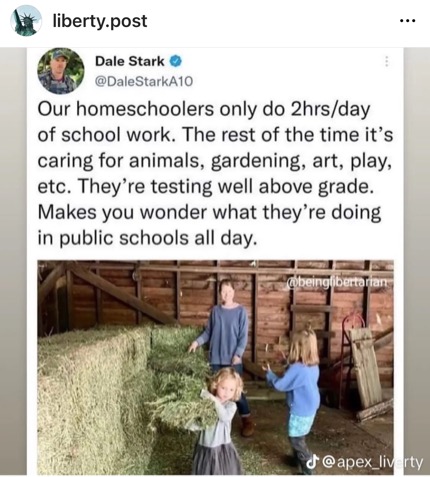430x477 pixels.
Task: Click the blue verified badge
Action: (x=176, y=61)
